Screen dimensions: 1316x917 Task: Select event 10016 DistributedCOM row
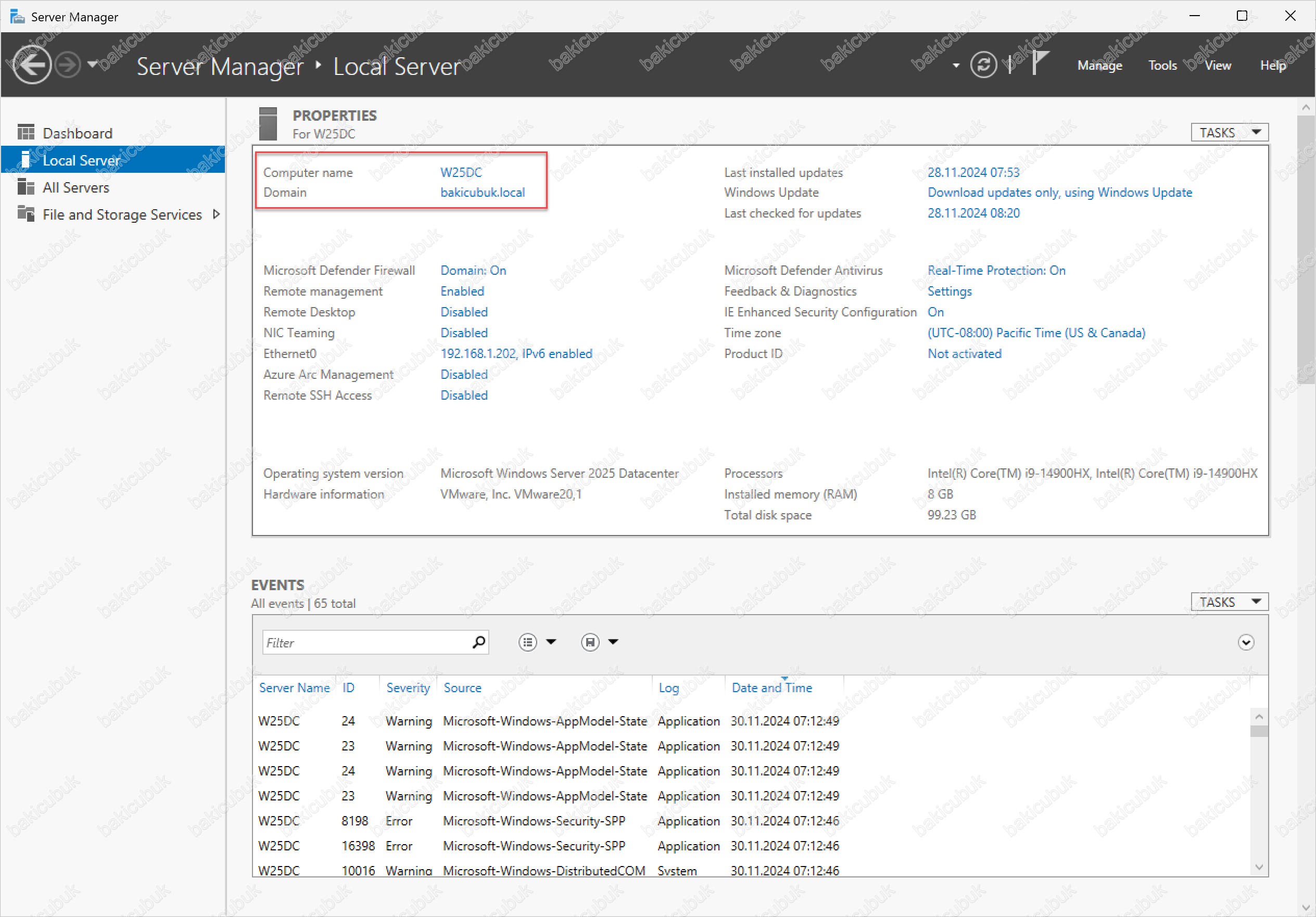[x=751, y=870]
